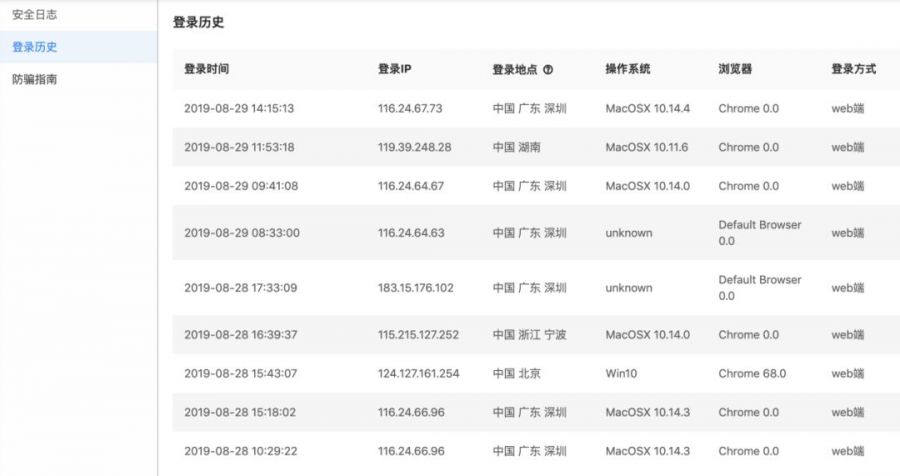
Task: Click IP 183.15.176.102 entry
Action: click(415, 288)
